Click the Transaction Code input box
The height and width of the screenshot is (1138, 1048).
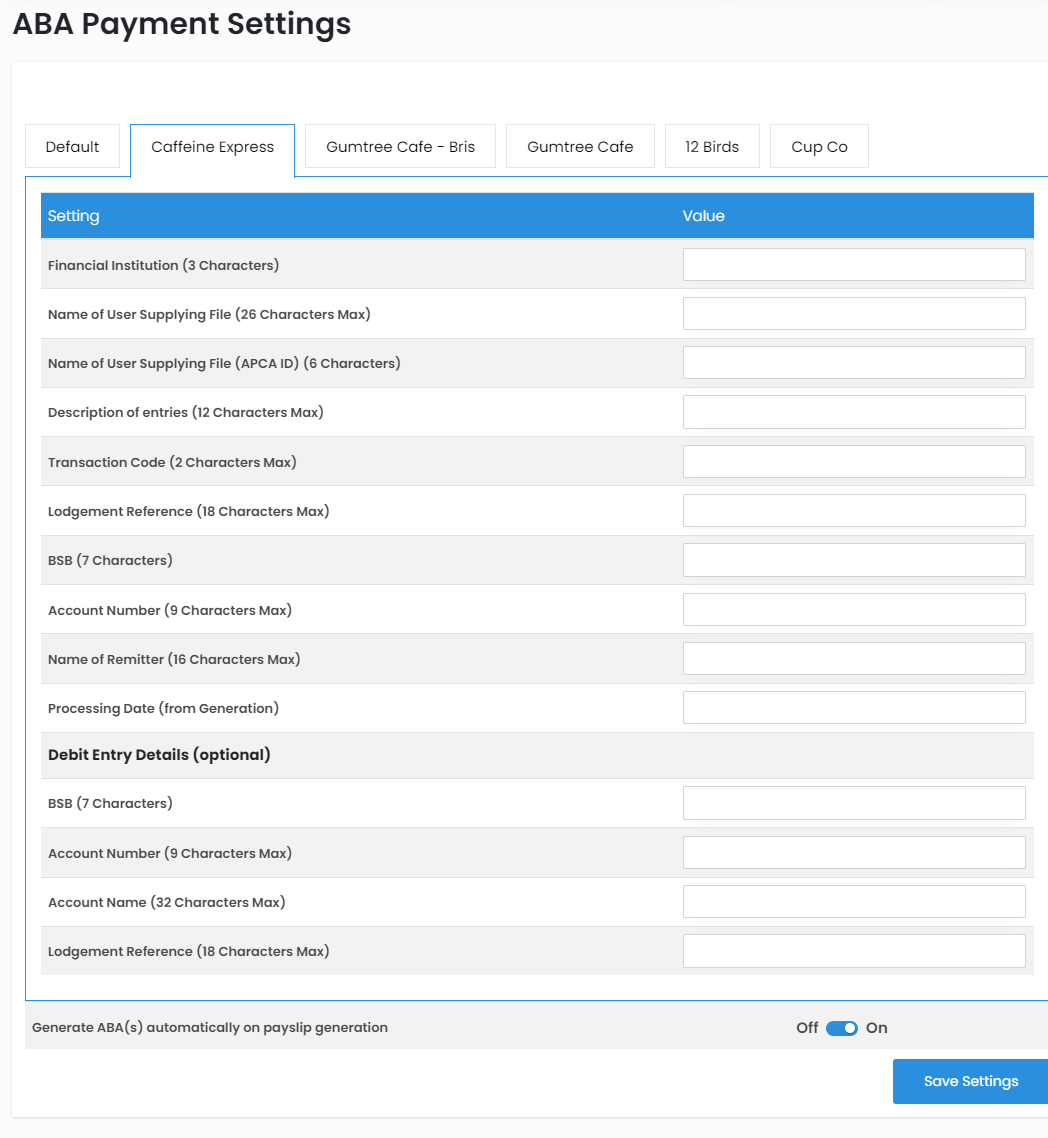[x=854, y=461]
